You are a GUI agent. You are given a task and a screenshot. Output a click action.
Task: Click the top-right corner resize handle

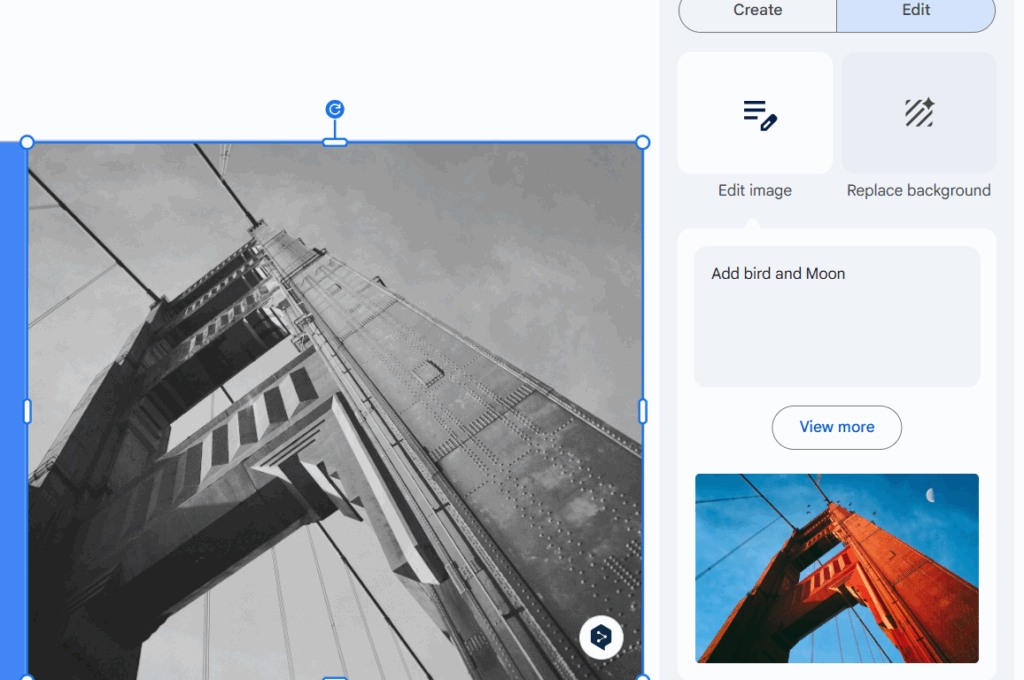643,143
